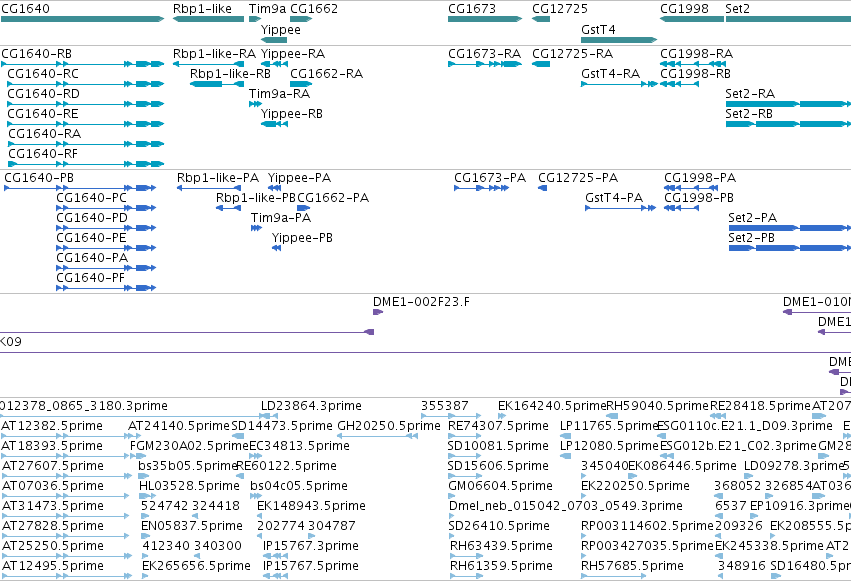Select transcript CG1640-RB
Screen dimensions: 851x581
[x=82, y=64]
